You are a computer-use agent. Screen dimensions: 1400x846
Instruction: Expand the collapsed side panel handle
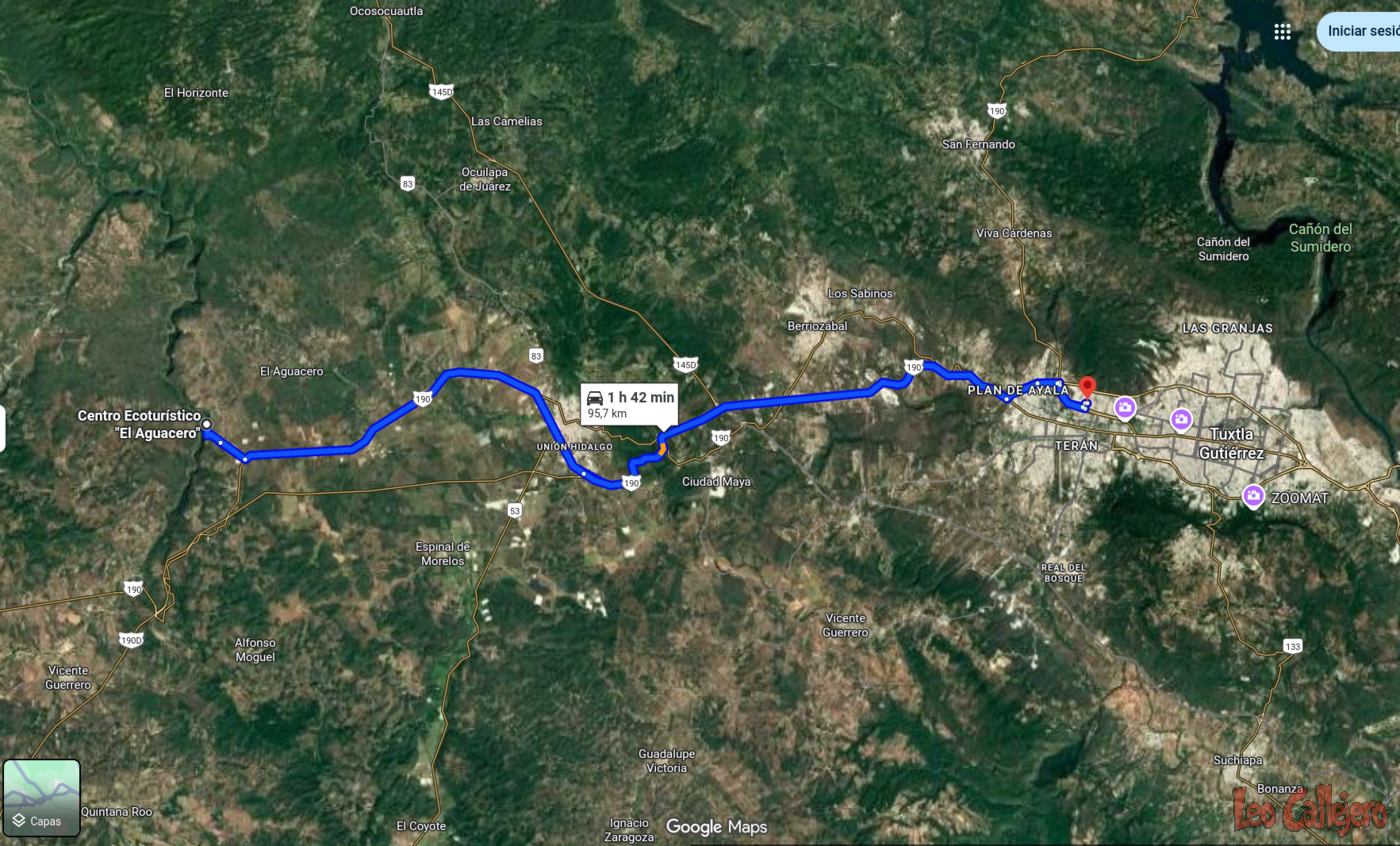[3, 428]
